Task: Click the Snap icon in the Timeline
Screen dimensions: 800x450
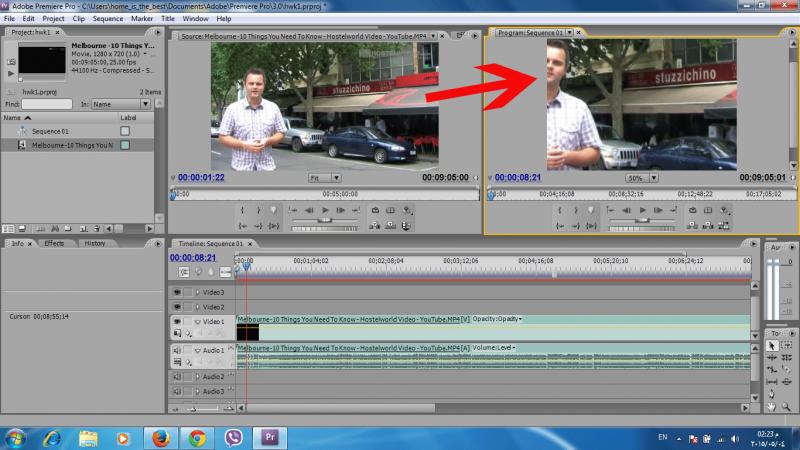Action: pyautogui.click(x=184, y=271)
